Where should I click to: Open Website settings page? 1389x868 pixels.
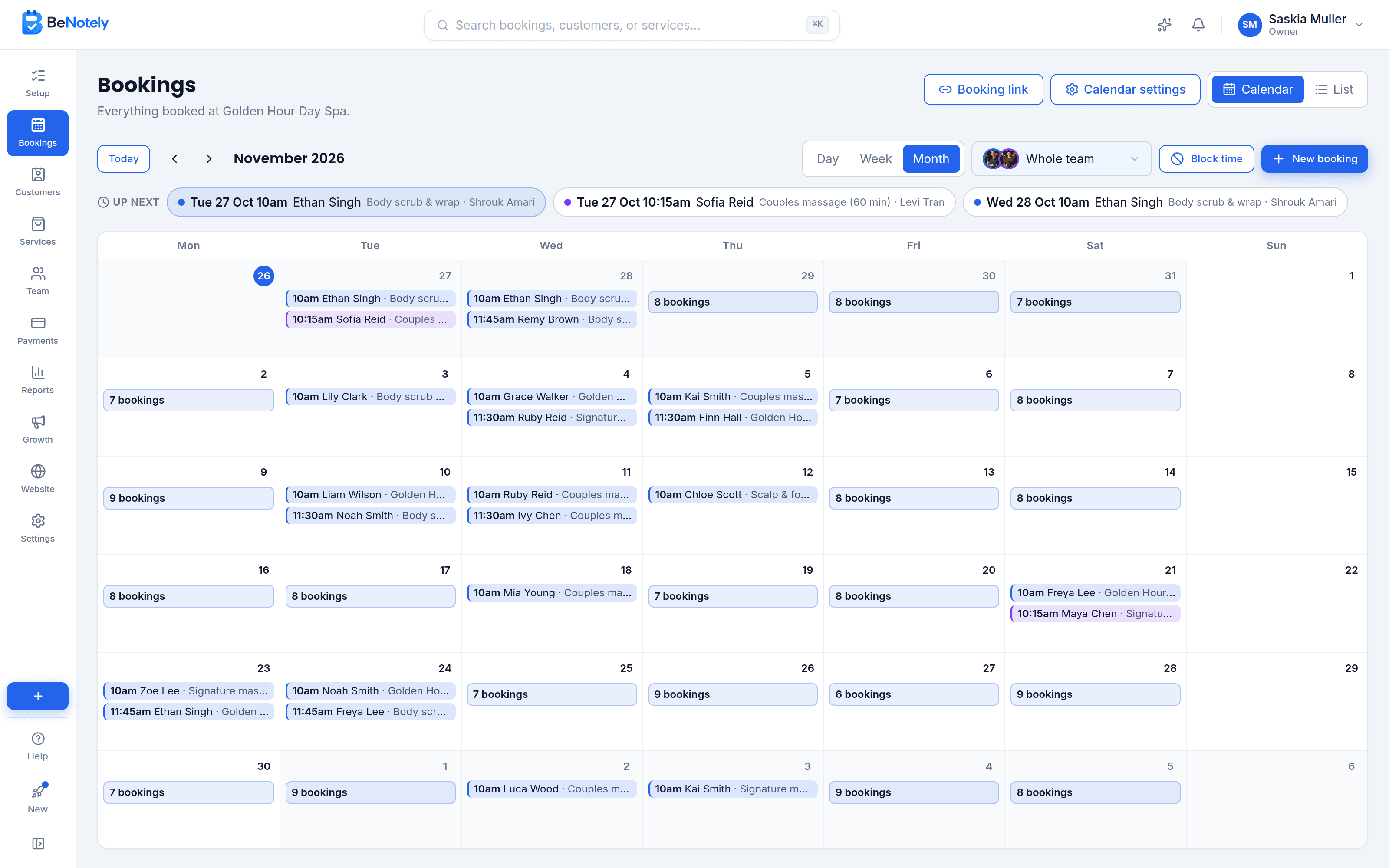point(38,478)
